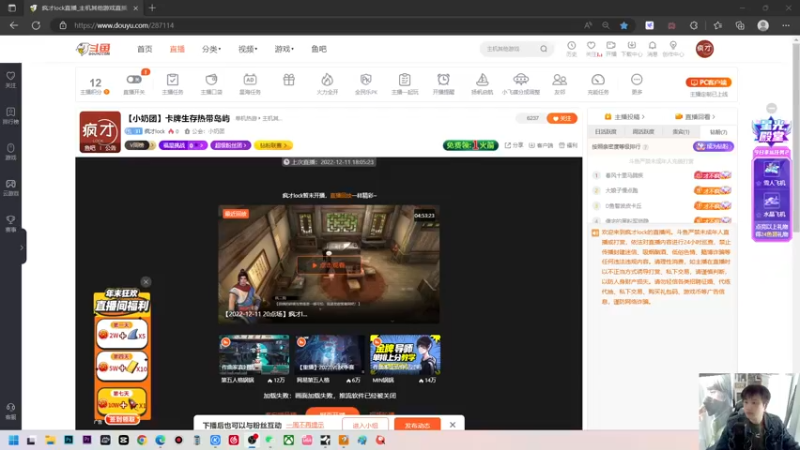Click the purple 超级粉丝团 badge

click(x=231, y=145)
